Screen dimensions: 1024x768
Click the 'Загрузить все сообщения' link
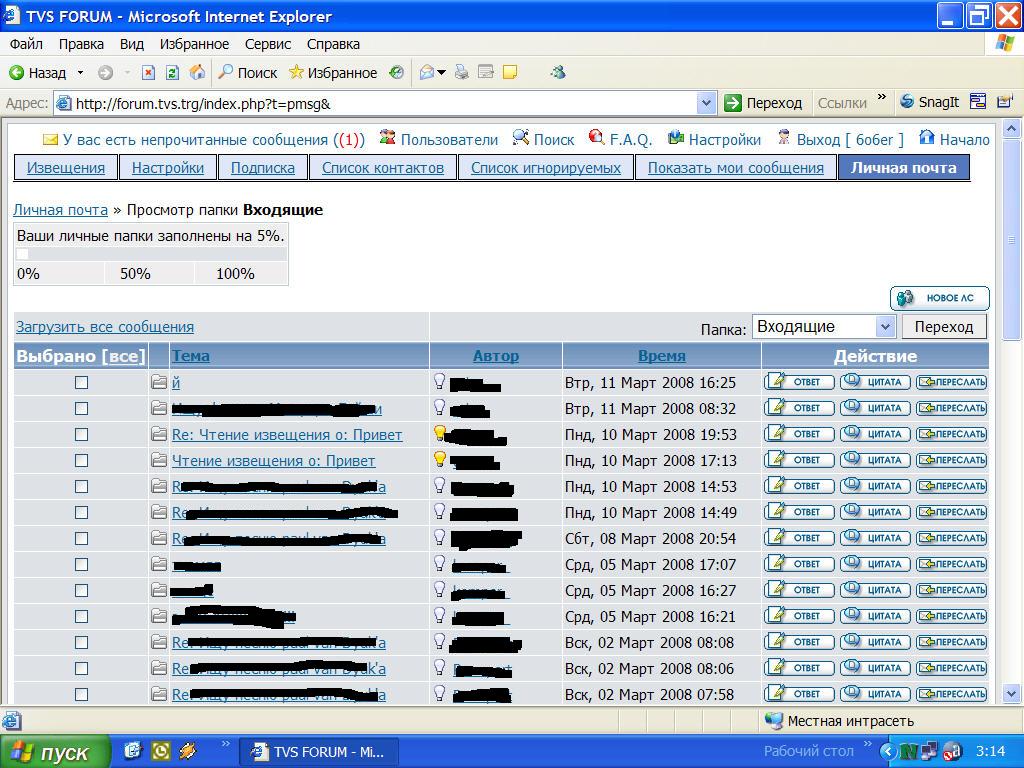click(x=105, y=327)
